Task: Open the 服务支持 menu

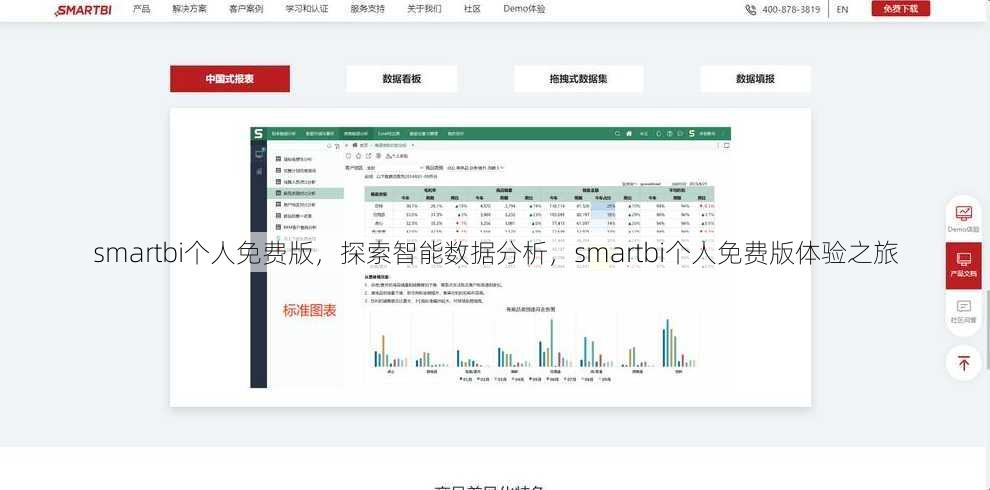Action: [367, 9]
